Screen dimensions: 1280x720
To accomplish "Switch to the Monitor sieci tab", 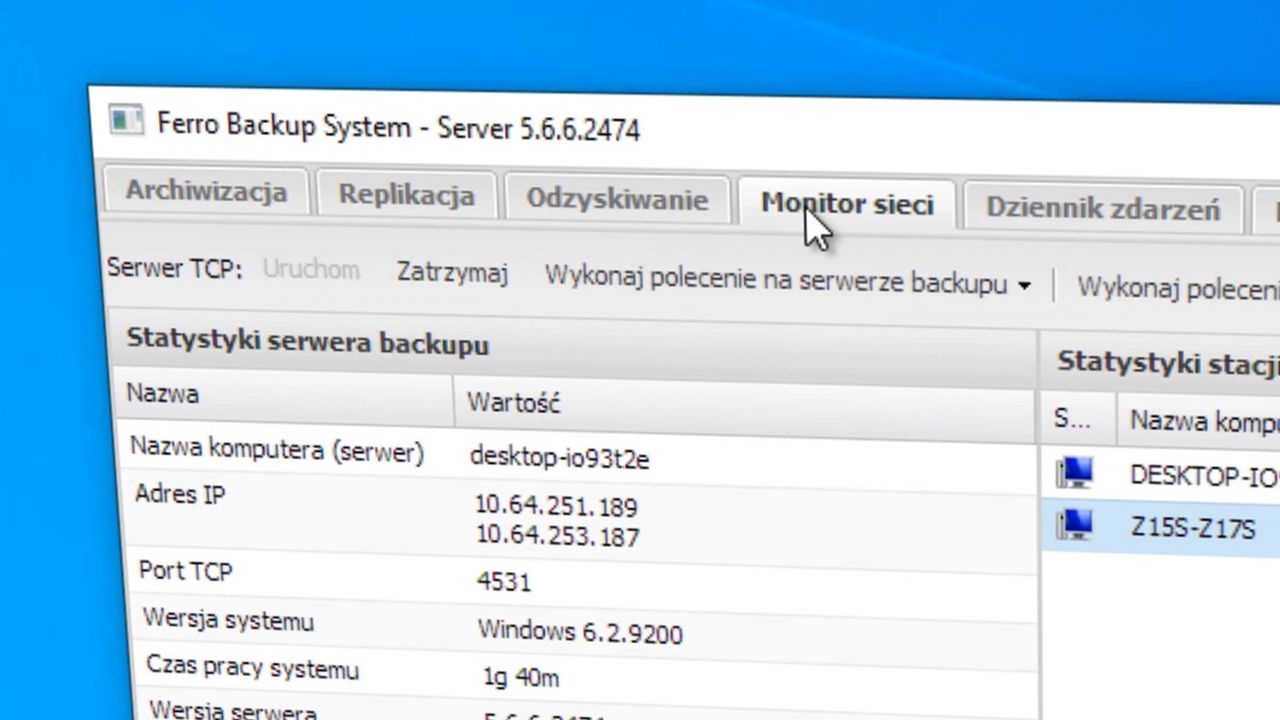I will pyautogui.click(x=848, y=204).
